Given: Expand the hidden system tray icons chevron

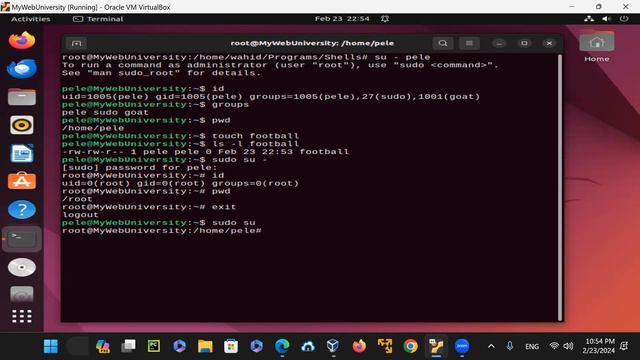Looking at the screenshot, I should click(x=491, y=347).
